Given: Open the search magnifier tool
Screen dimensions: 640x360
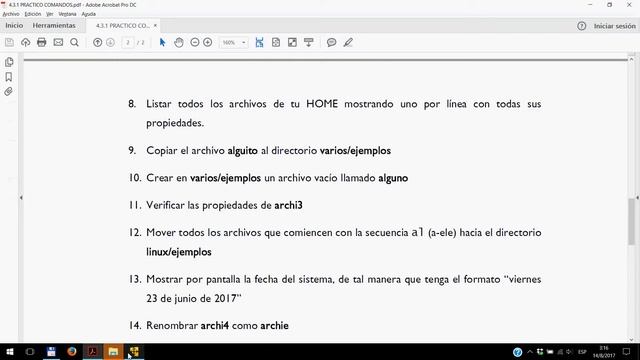Looking at the screenshot, I should [74, 42].
